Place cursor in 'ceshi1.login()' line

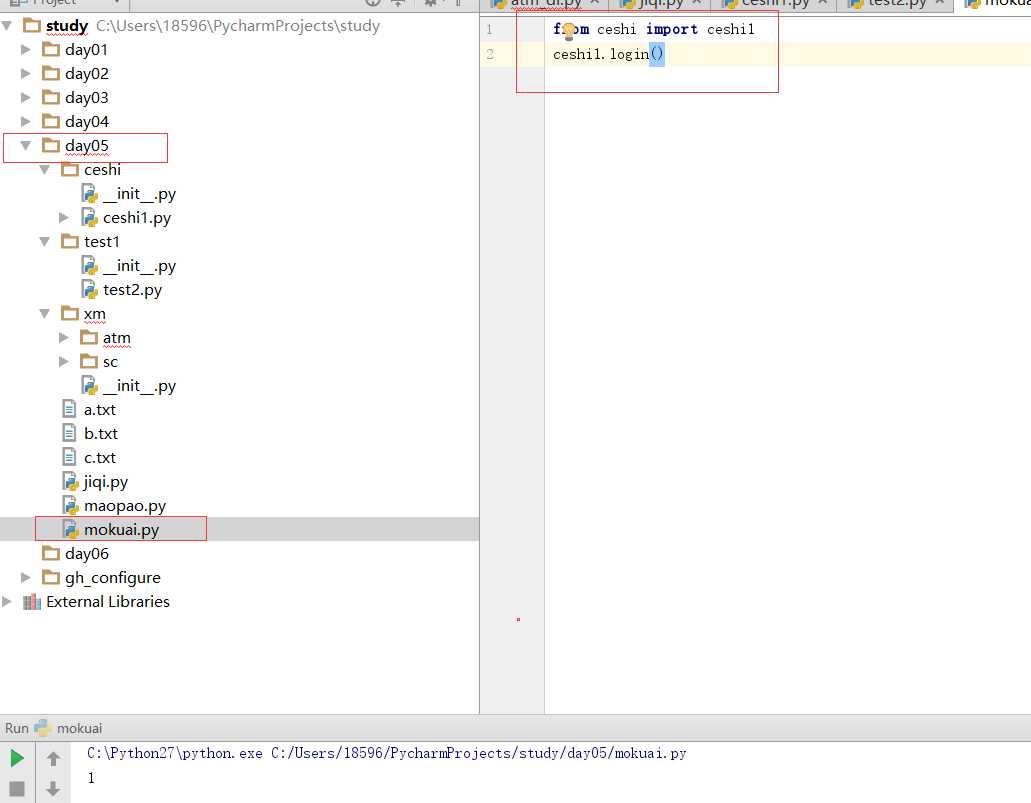(x=608, y=54)
